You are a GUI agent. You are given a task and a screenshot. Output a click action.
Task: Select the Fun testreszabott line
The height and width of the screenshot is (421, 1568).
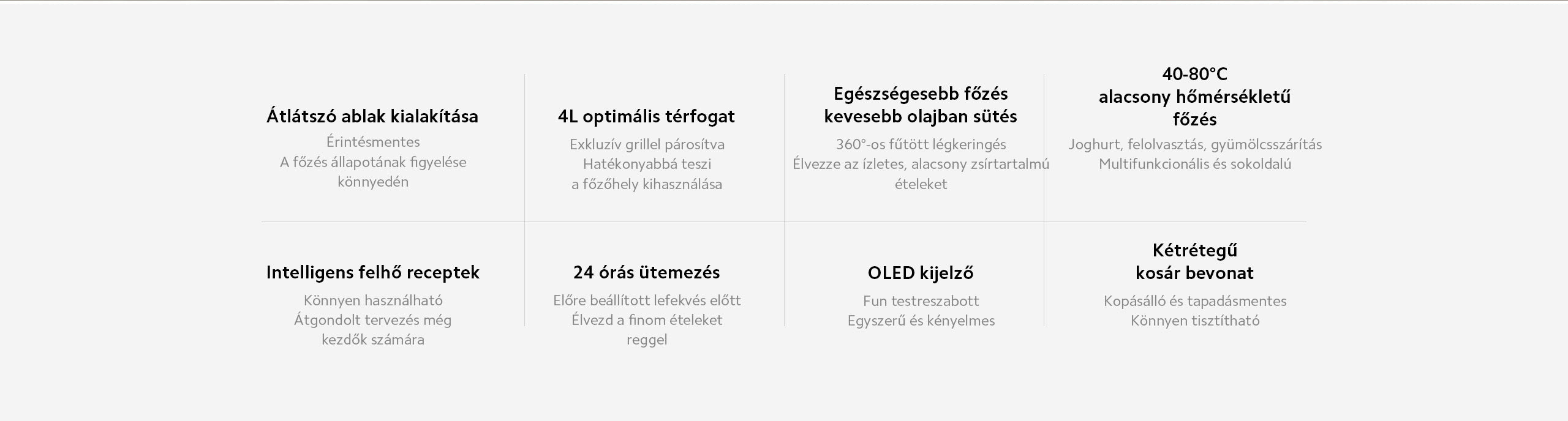[x=921, y=301]
